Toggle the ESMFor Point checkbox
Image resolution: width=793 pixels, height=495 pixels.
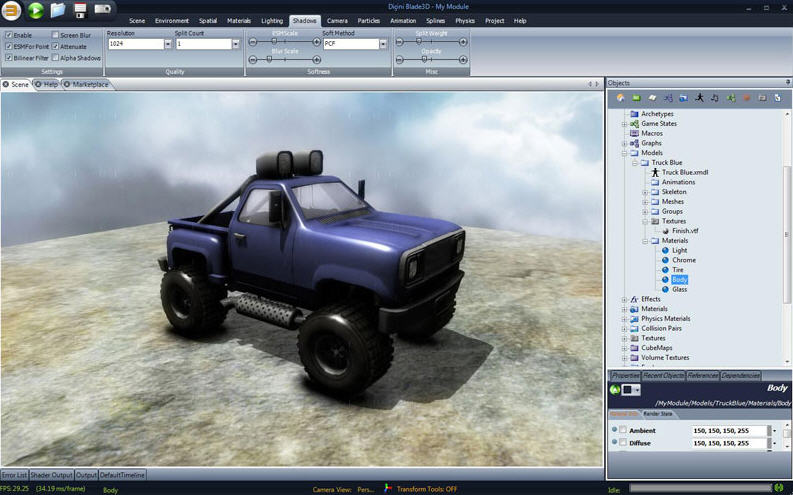(x=9, y=46)
